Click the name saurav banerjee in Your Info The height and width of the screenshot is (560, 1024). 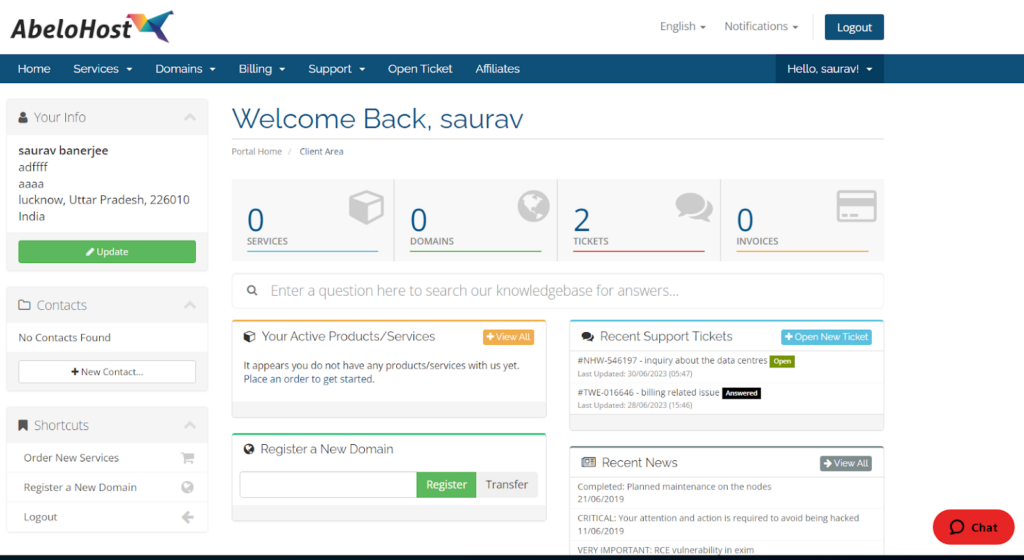[63, 150]
